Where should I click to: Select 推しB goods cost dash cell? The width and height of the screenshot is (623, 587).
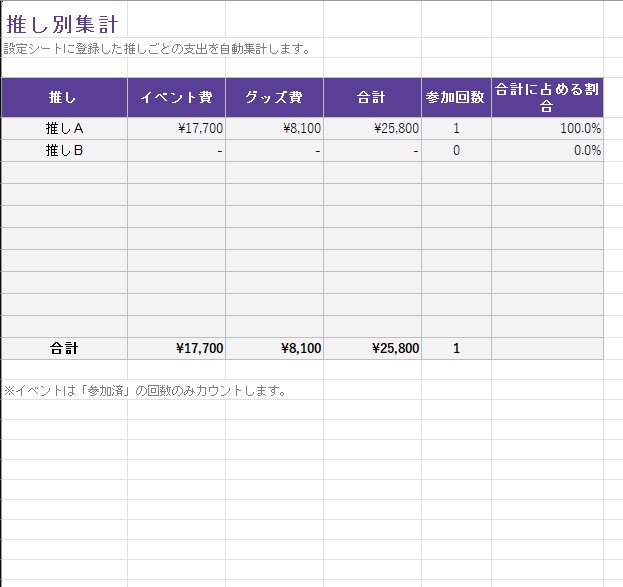click(275, 151)
